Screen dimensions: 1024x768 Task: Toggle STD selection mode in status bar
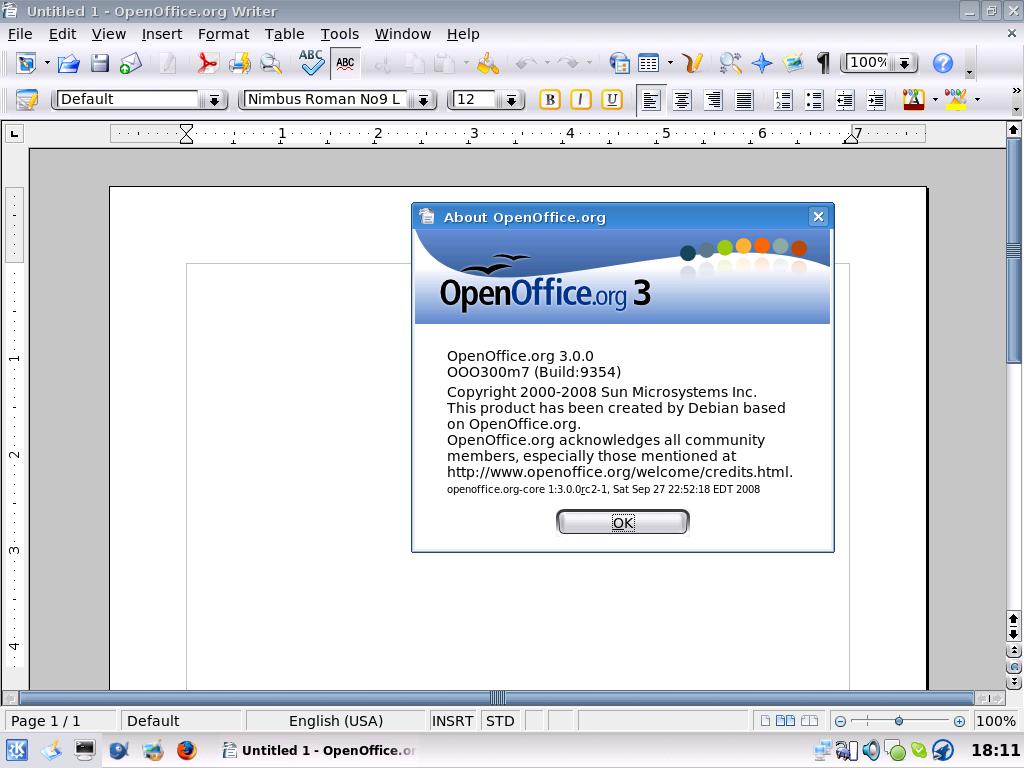pos(500,721)
